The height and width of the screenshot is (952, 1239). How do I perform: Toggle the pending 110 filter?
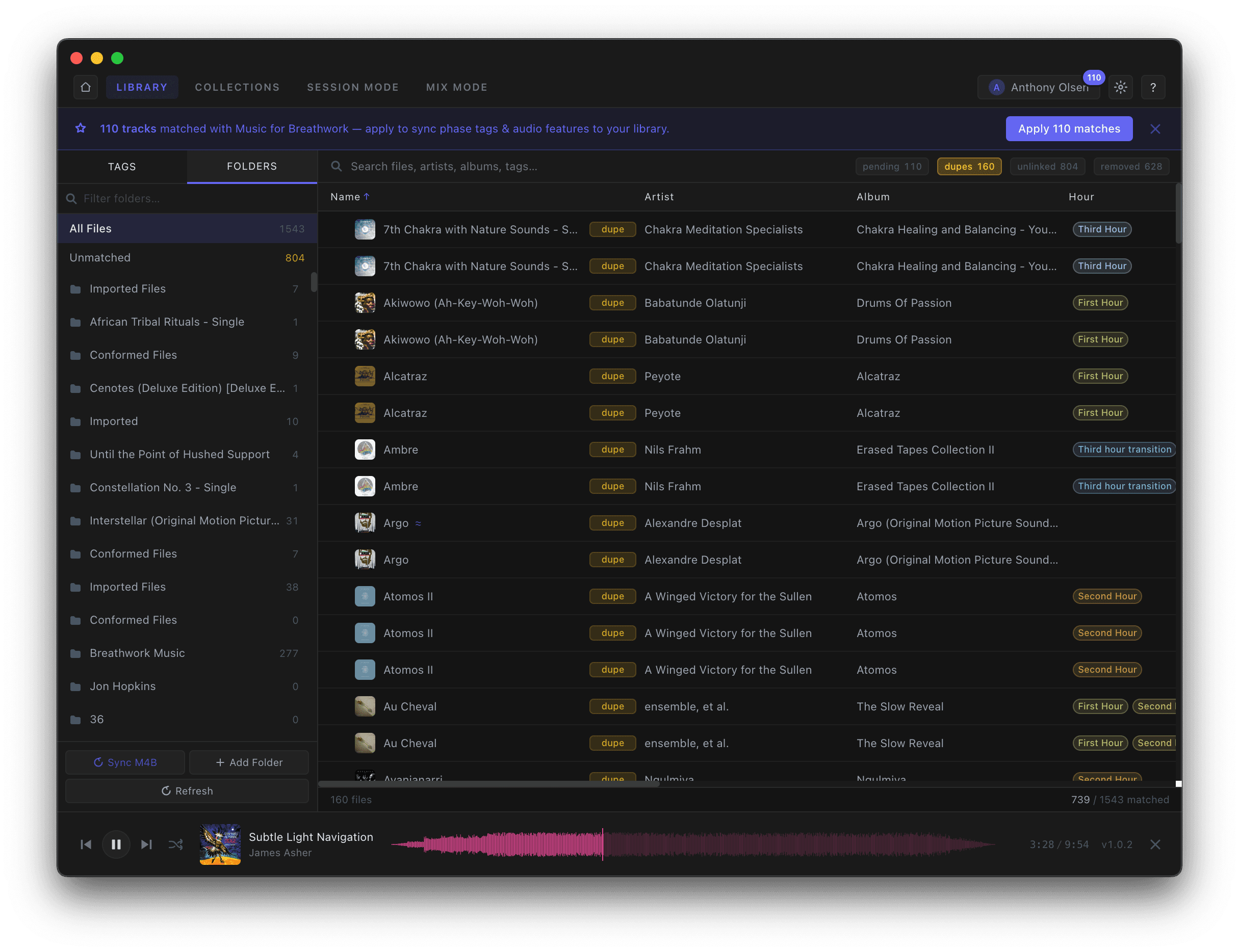892,166
